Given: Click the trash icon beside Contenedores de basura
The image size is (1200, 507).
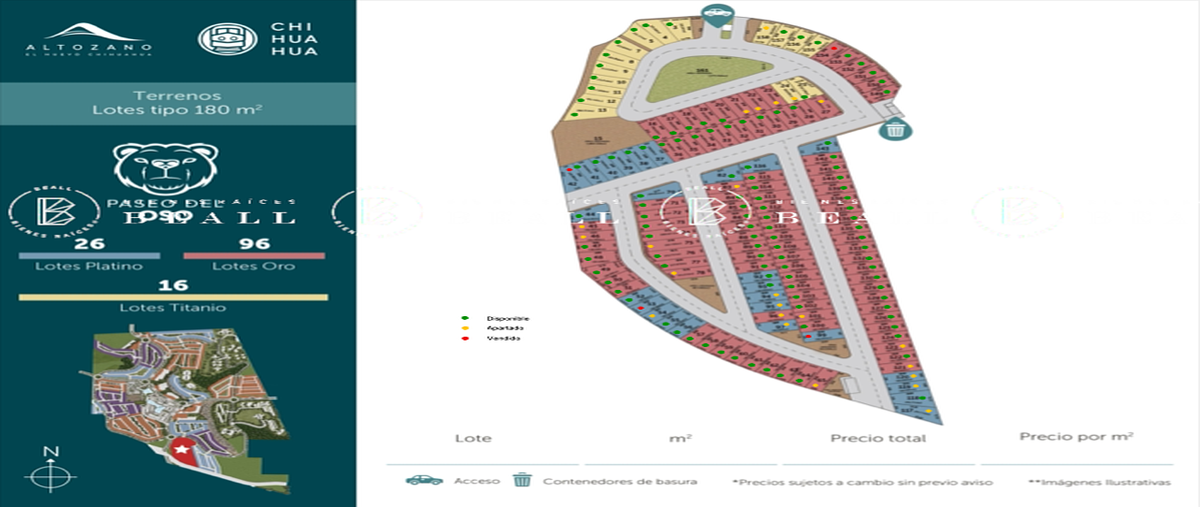Looking at the screenshot, I should pos(521,480).
